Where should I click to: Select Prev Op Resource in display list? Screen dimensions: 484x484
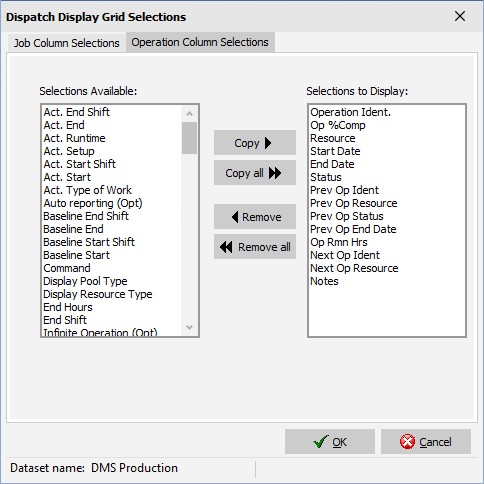(x=354, y=203)
